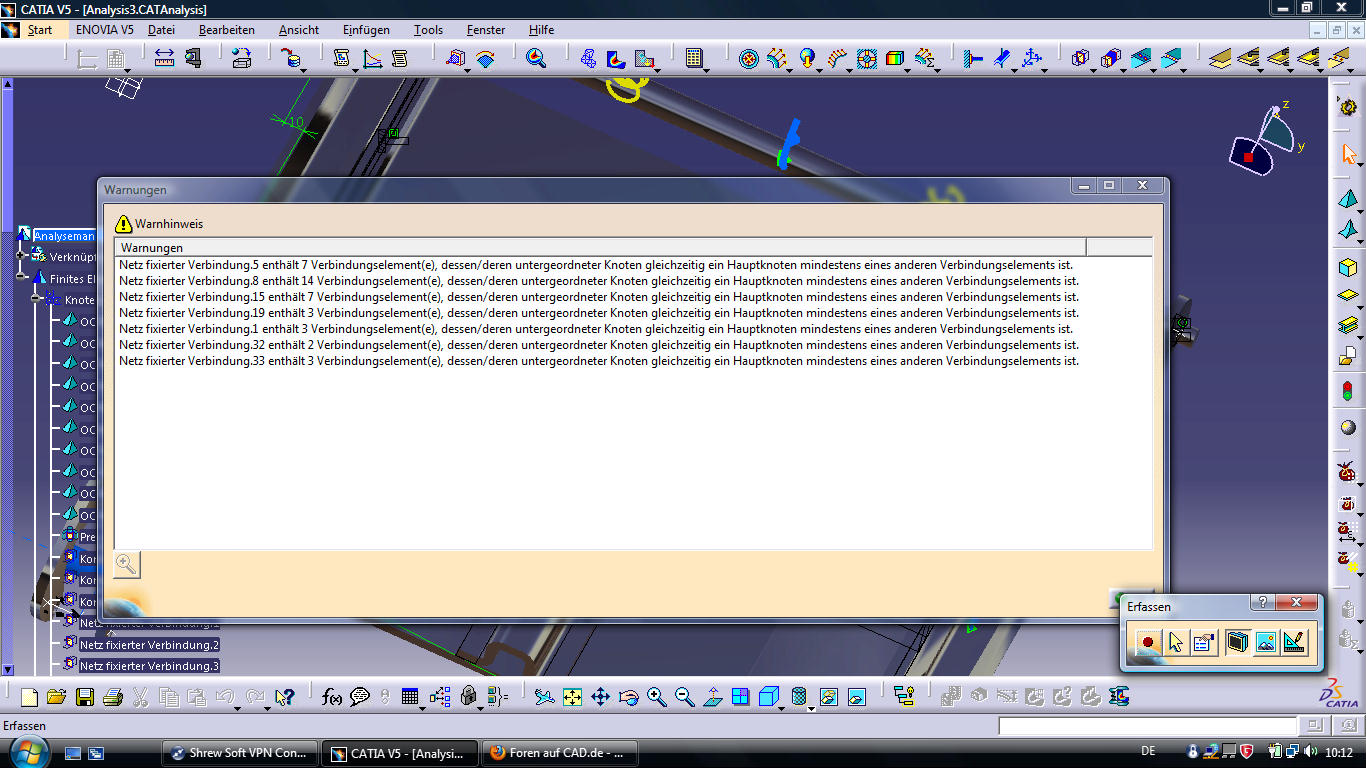The image size is (1366, 768).
Task: Select warning row for Verbindung.33
Action: pos(599,361)
